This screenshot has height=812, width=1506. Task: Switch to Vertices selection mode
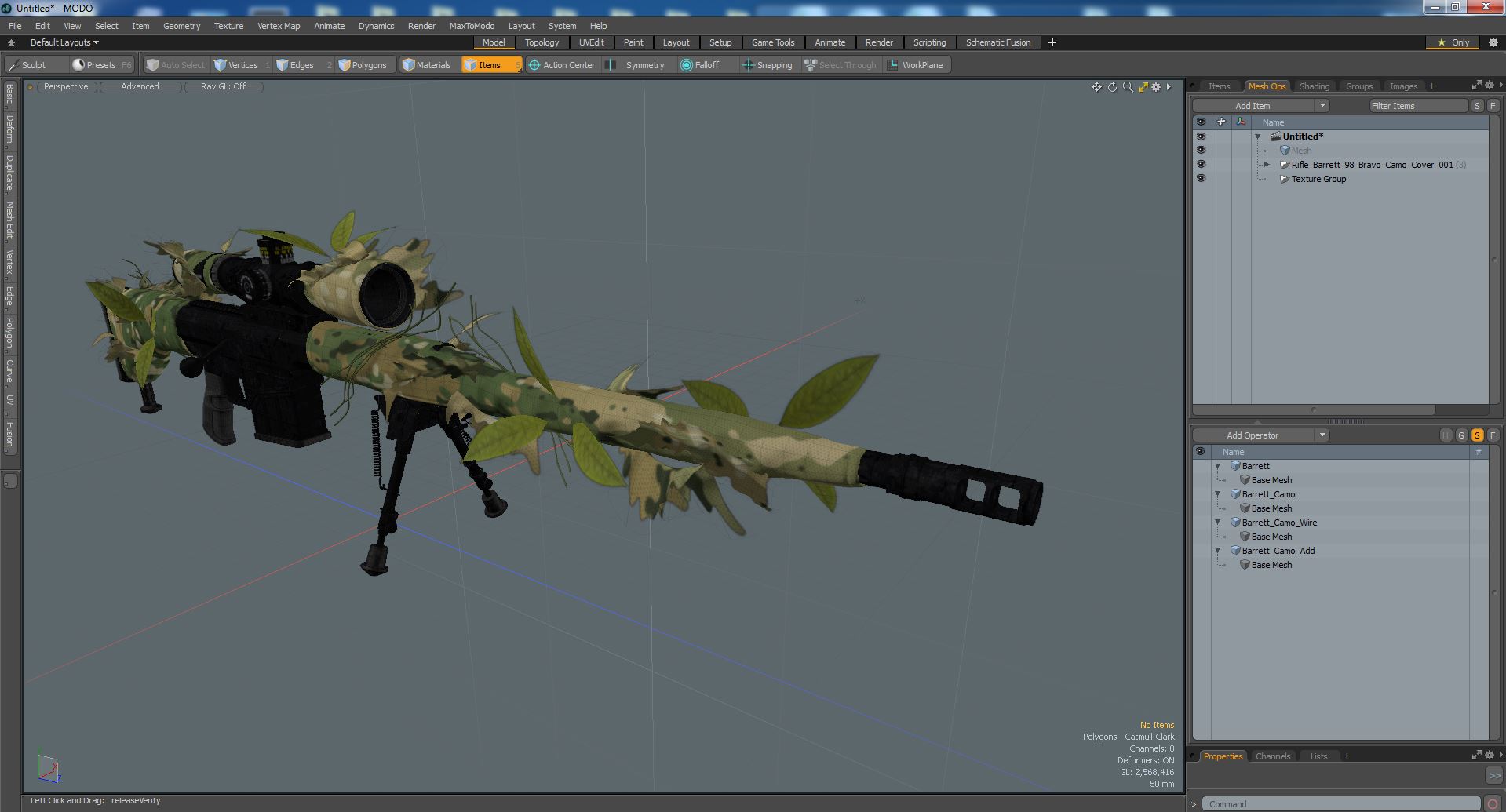click(x=242, y=65)
